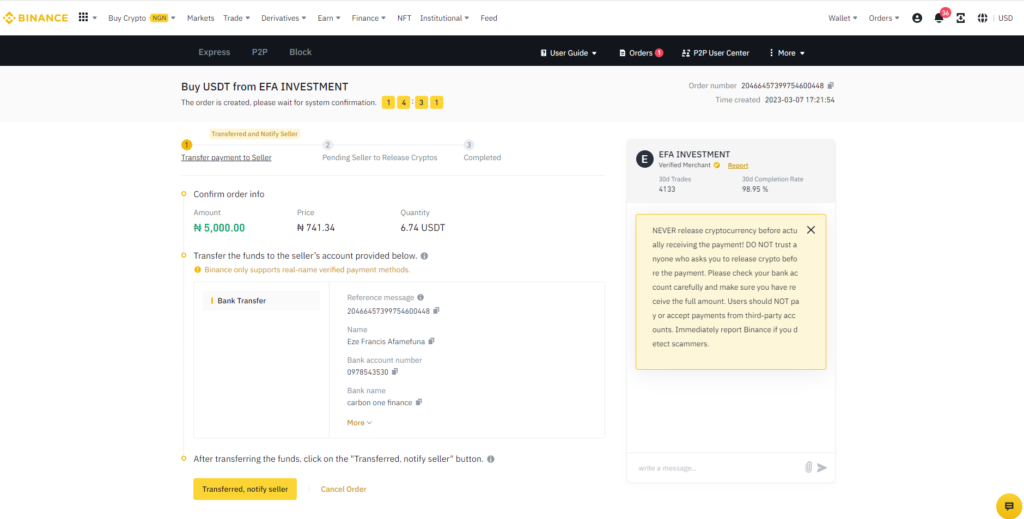1024x519 pixels.
Task: Expand the Trade menu
Action: (236, 18)
